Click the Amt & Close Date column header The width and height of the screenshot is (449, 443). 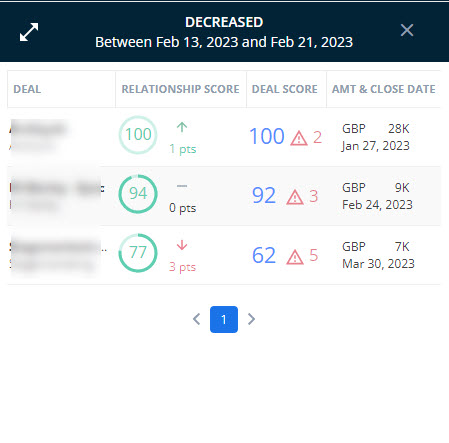tap(384, 89)
